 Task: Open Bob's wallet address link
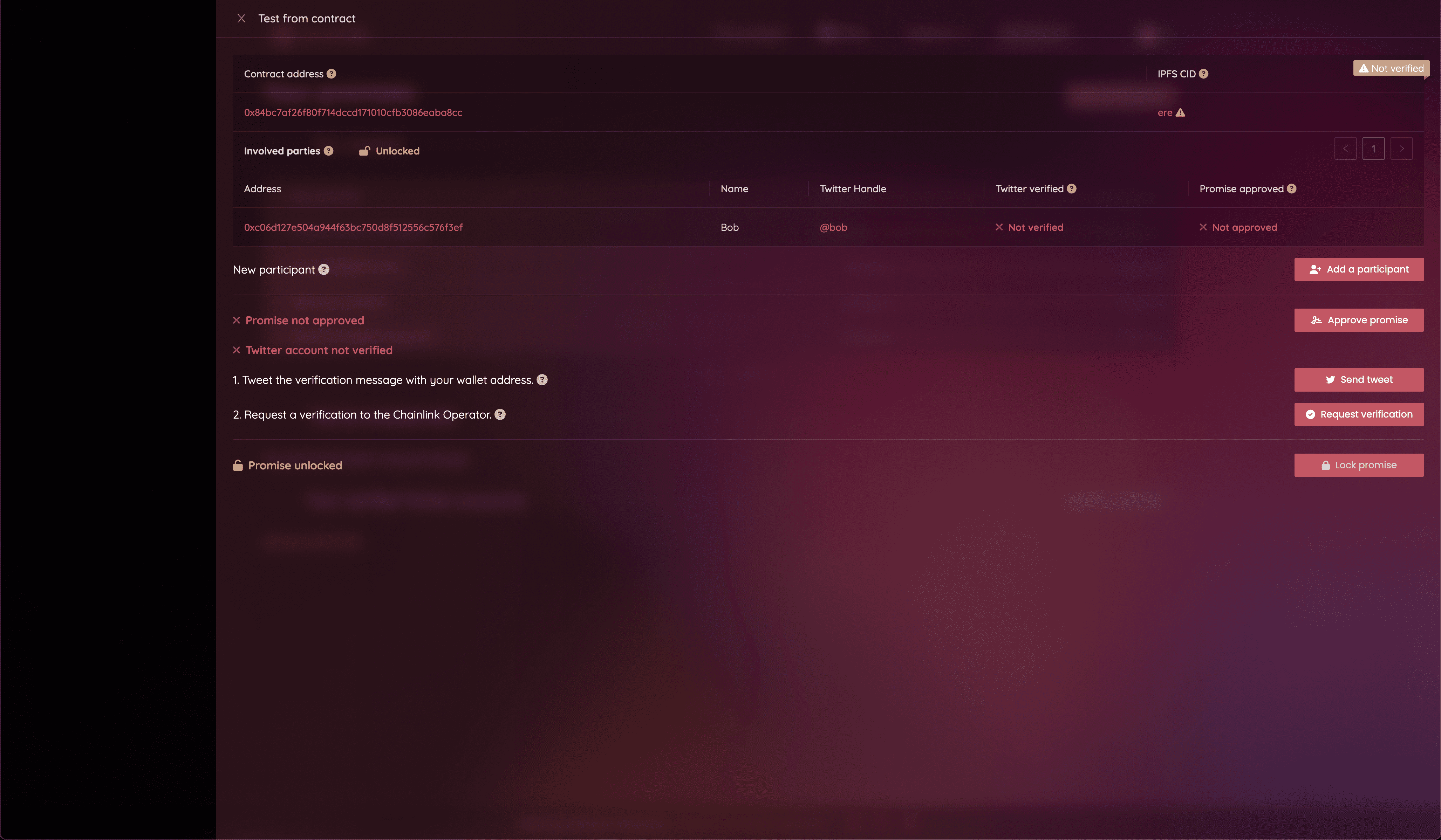click(x=353, y=227)
